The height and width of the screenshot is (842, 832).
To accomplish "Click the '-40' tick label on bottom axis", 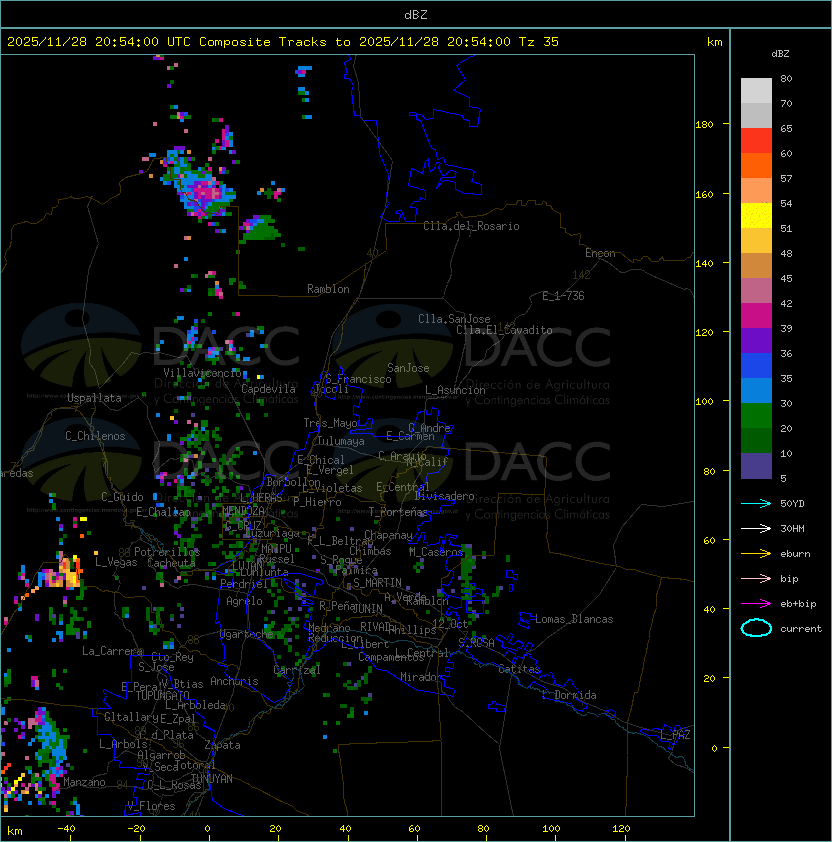I will point(66,829).
